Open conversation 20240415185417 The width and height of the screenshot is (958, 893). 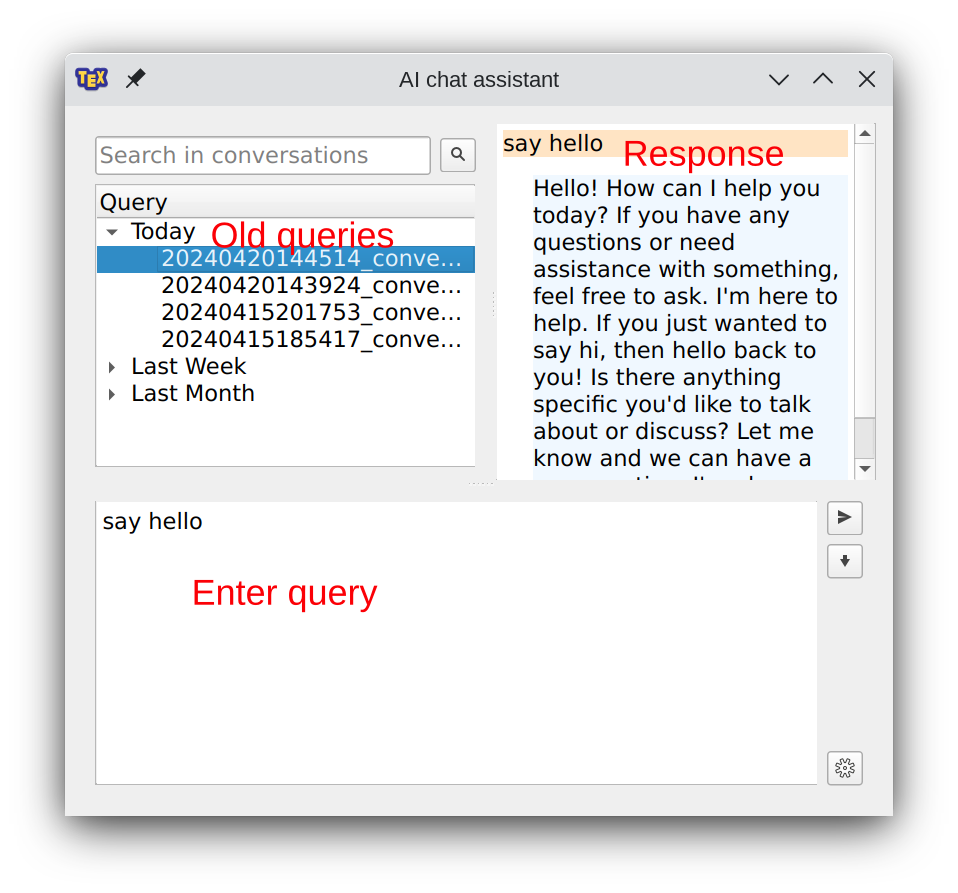point(310,340)
